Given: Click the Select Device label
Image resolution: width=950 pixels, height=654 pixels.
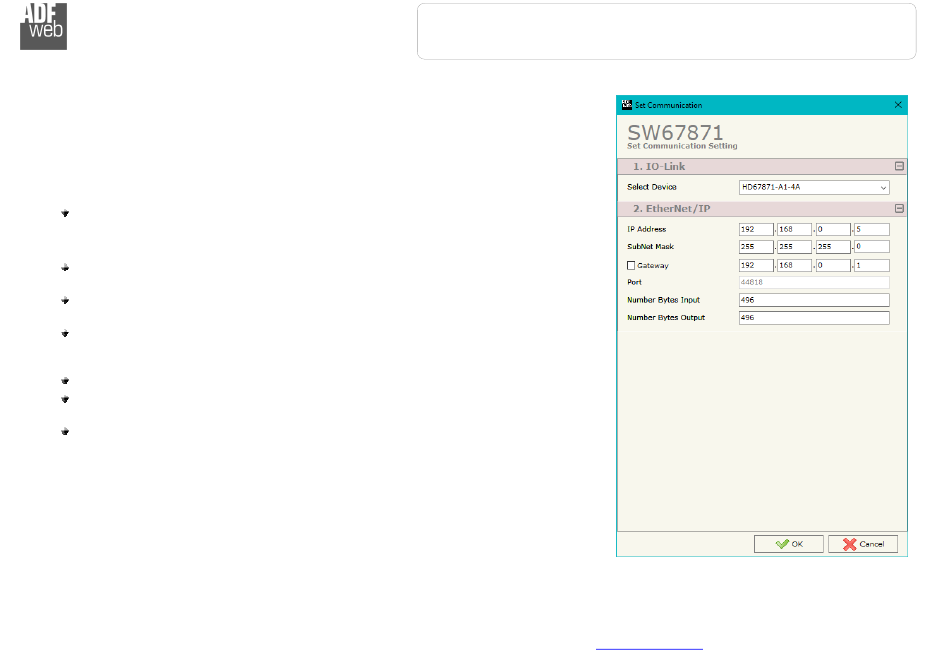Looking at the screenshot, I should click(651, 187).
